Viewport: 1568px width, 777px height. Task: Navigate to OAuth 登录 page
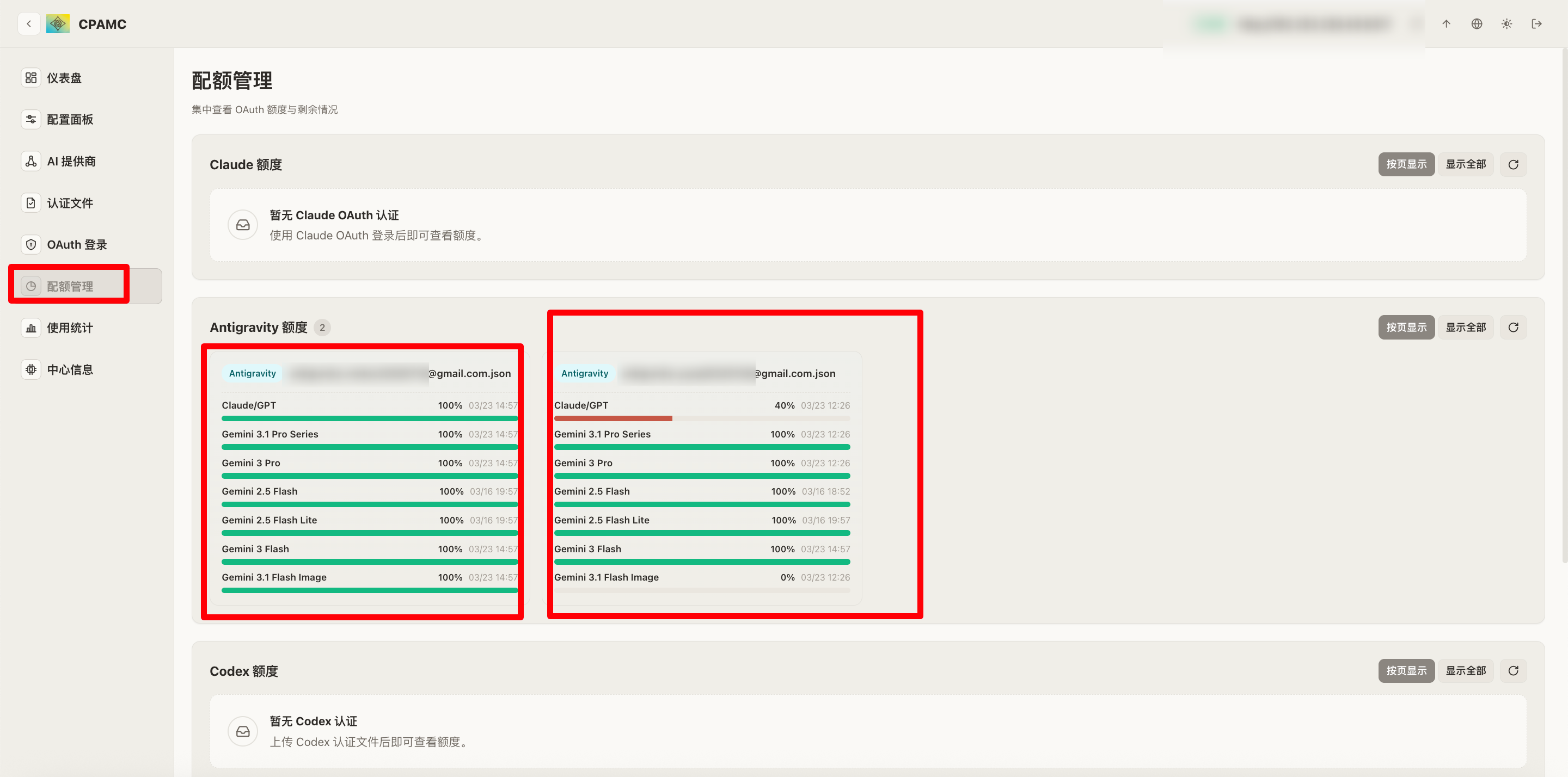pos(77,245)
